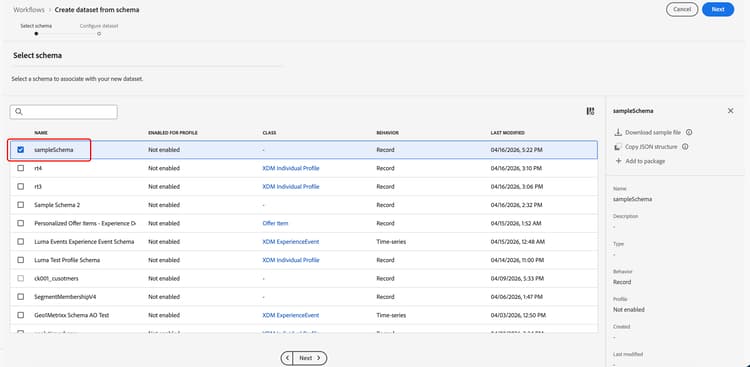The image size is (750, 367).
Task: Sort by NAME column header
Action: (x=41, y=133)
